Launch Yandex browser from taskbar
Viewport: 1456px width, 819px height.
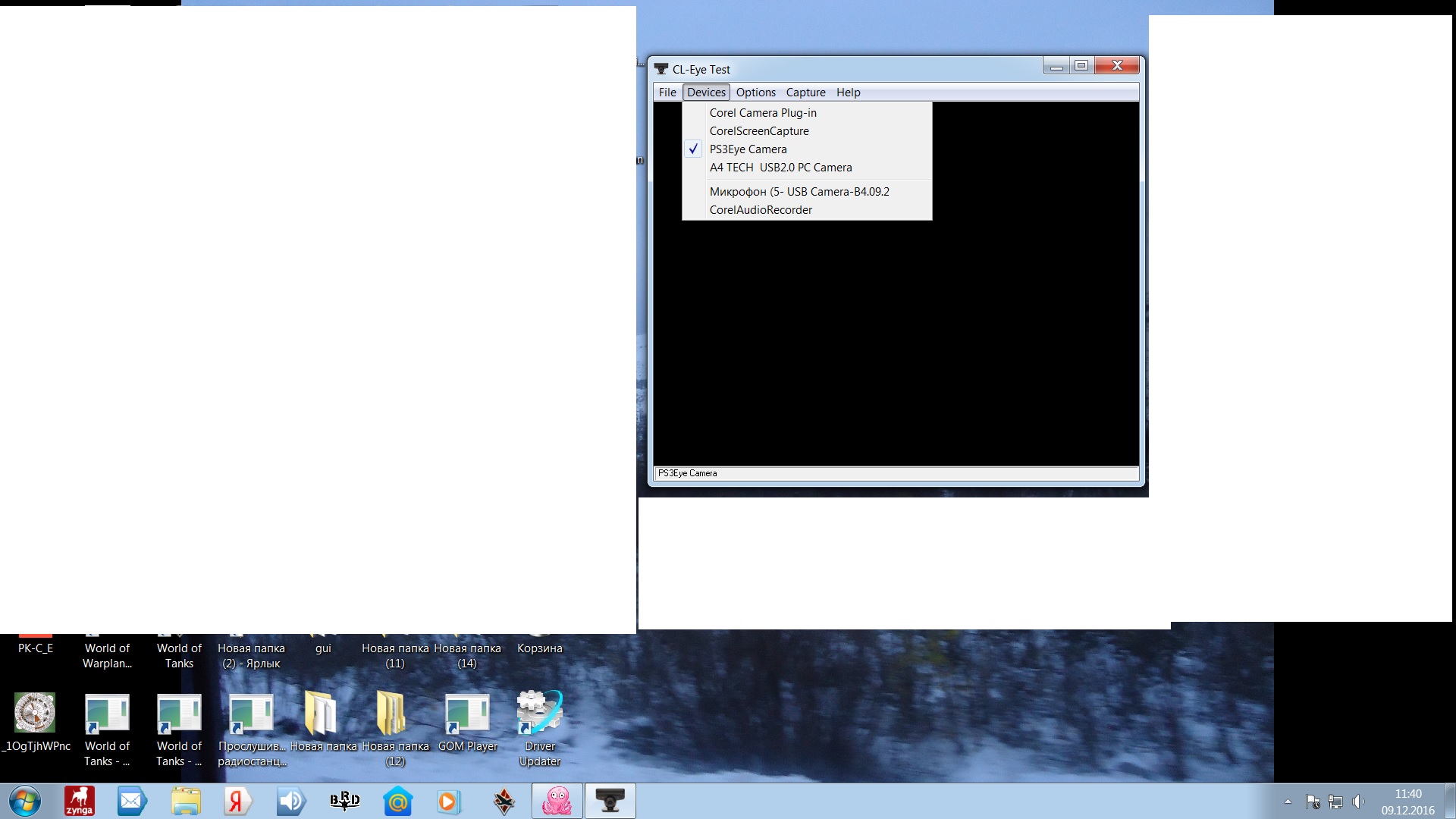237,802
